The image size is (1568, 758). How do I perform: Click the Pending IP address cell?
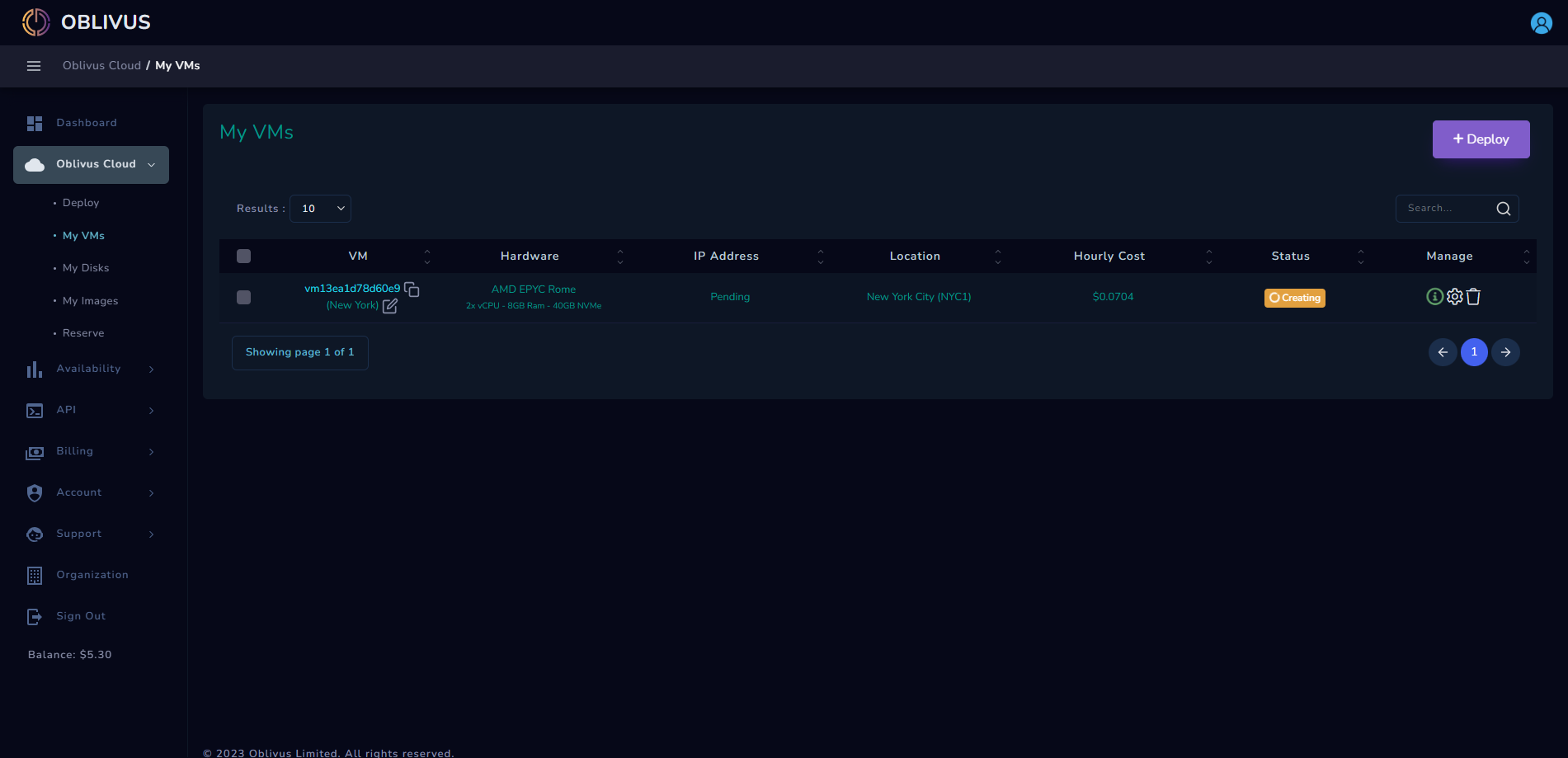point(730,297)
